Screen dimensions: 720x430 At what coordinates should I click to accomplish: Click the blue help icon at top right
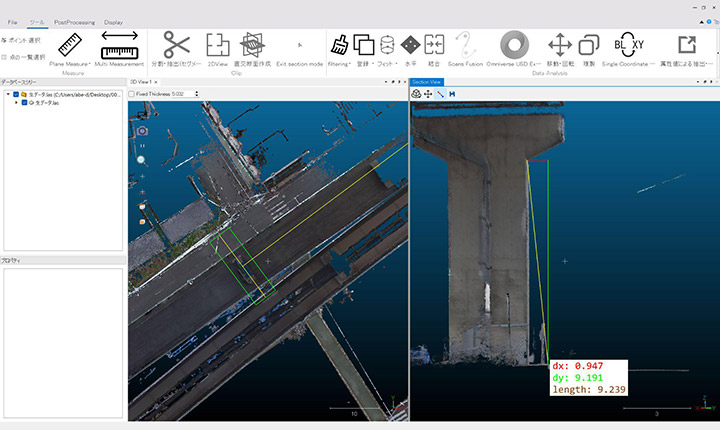pyautogui.click(x=709, y=22)
